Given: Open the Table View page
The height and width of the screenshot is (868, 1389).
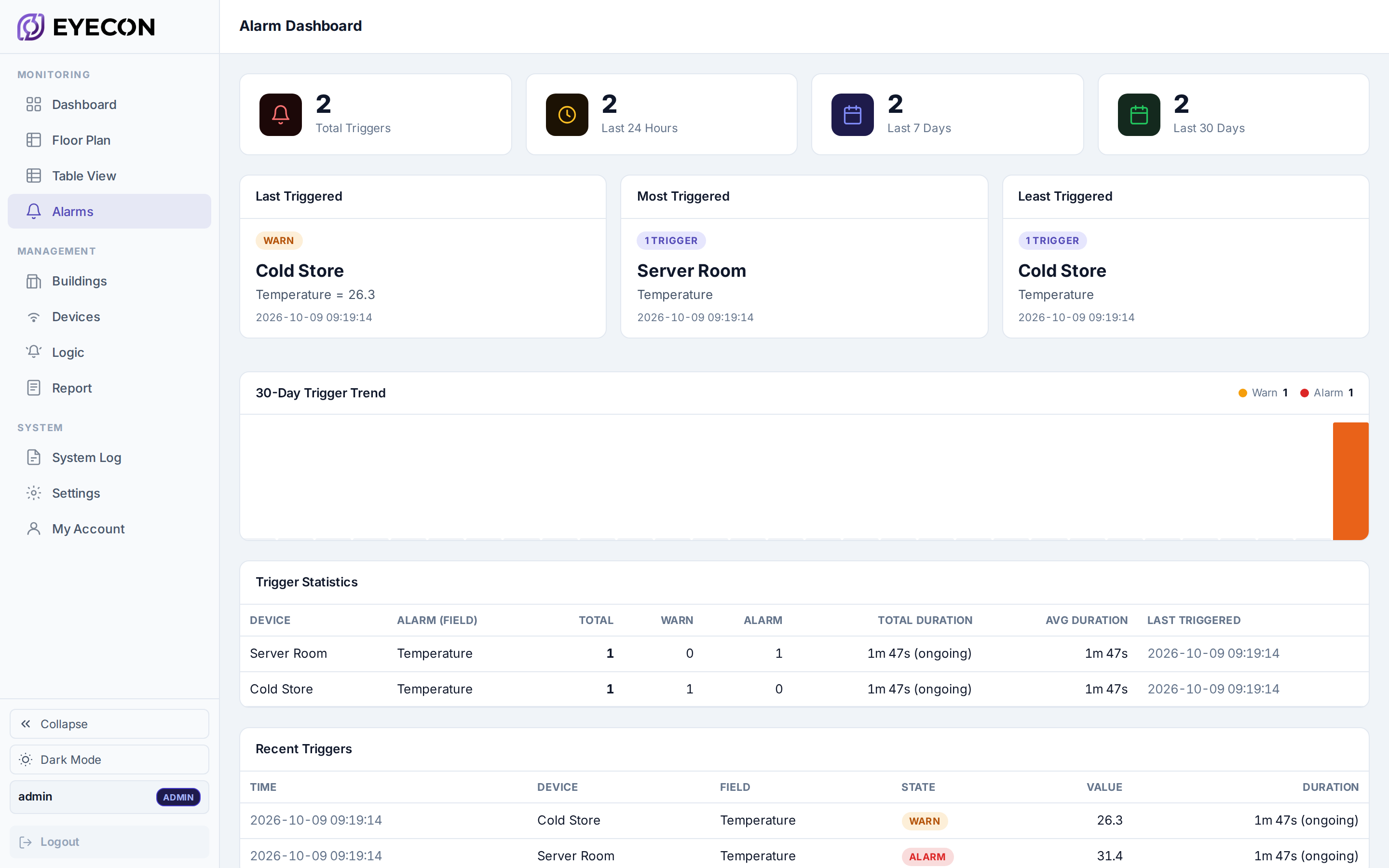Looking at the screenshot, I should (x=109, y=176).
